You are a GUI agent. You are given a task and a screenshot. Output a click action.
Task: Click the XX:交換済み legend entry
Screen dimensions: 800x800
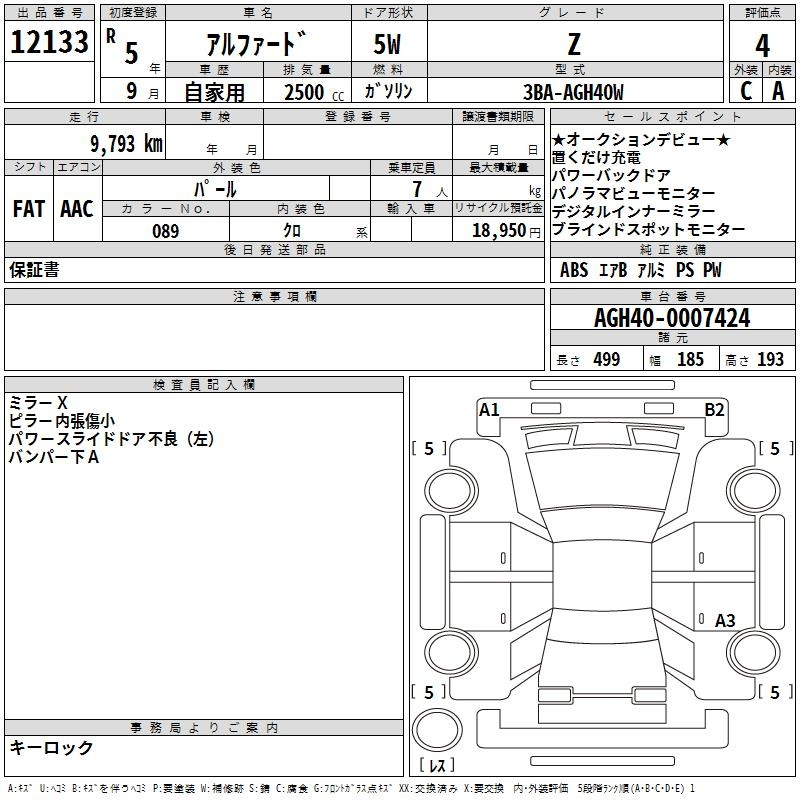[x=431, y=789]
